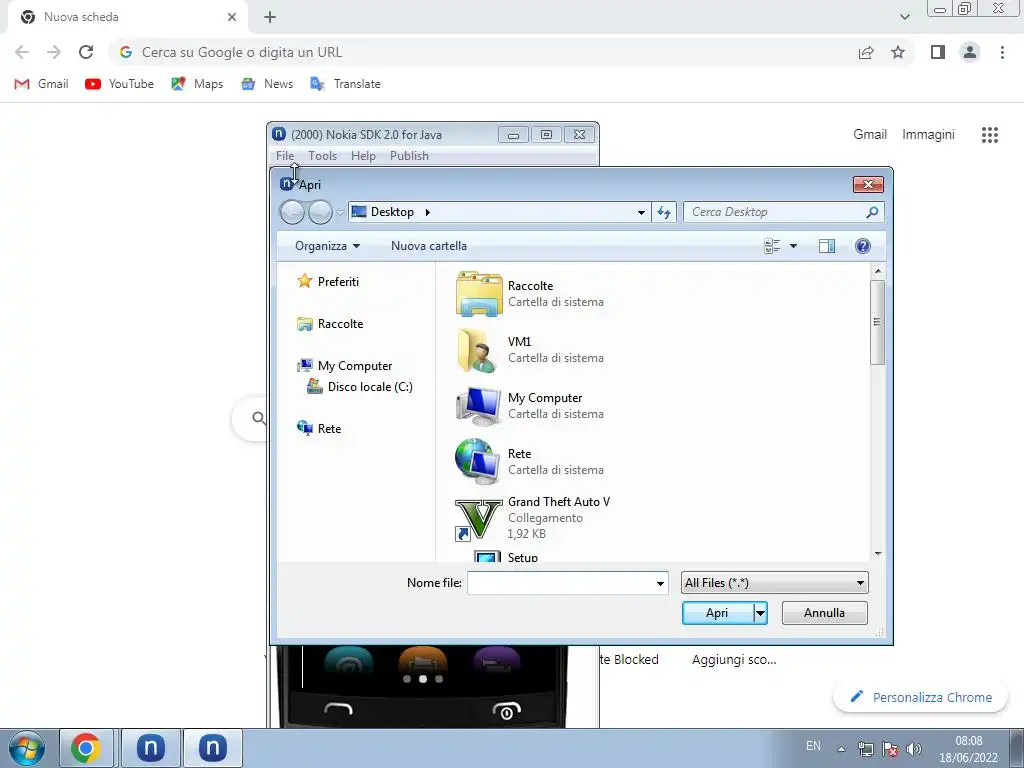
Task: Open dialog help question mark icon
Action: click(x=863, y=246)
